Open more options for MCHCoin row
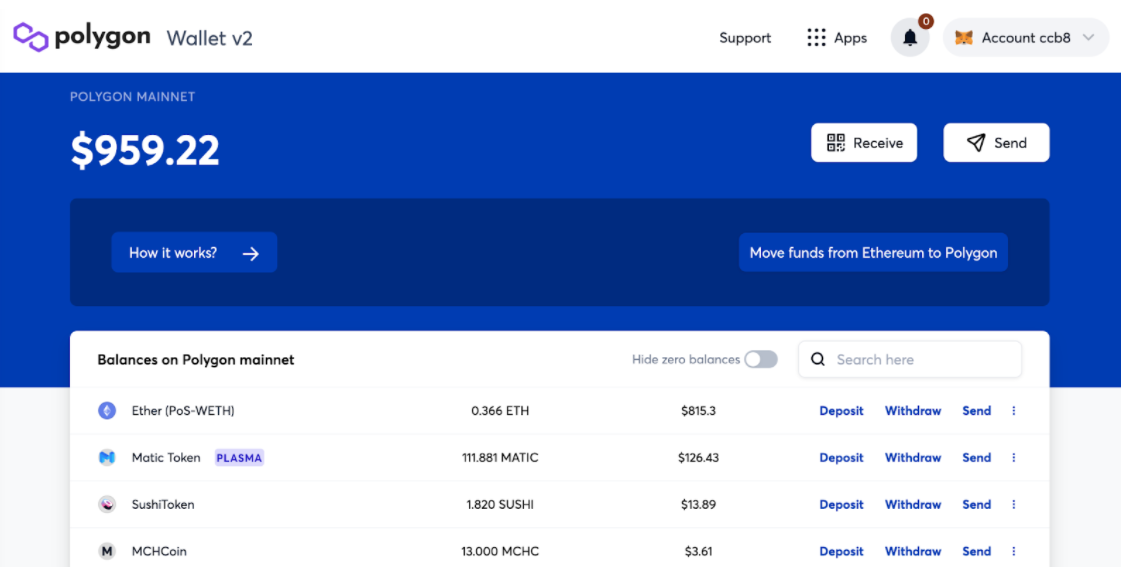The width and height of the screenshot is (1121, 567). (x=1014, y=551)
